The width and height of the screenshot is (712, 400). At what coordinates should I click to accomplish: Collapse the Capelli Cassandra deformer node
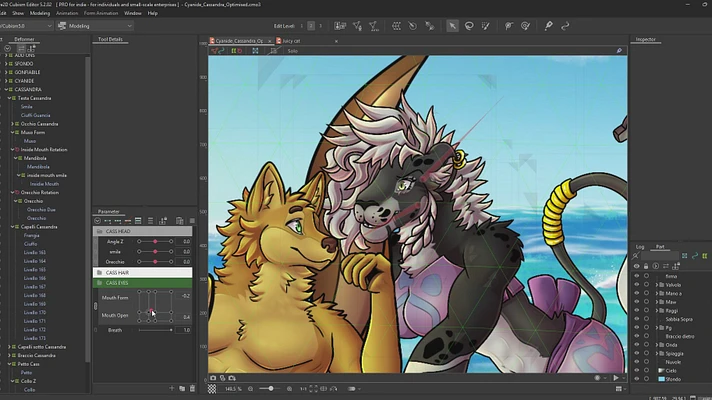point(12,227)
